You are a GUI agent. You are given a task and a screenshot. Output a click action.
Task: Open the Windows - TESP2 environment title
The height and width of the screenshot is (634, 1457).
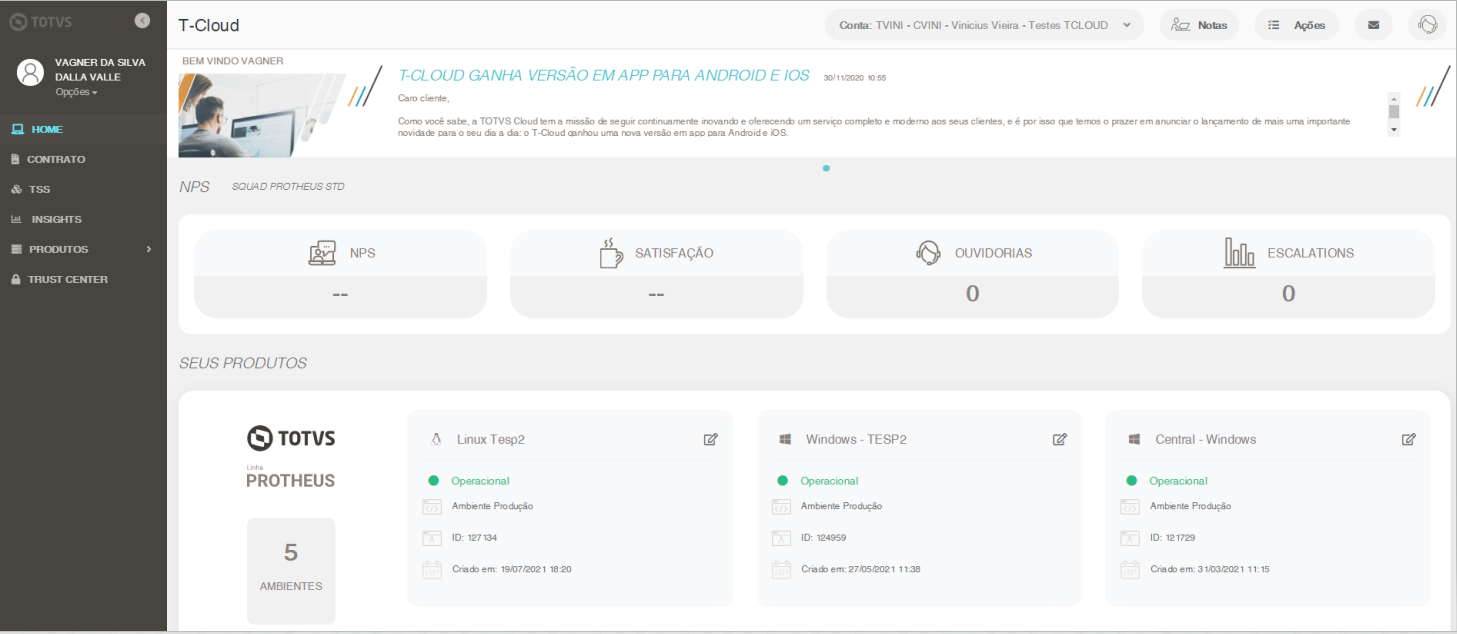pos(856,439)
